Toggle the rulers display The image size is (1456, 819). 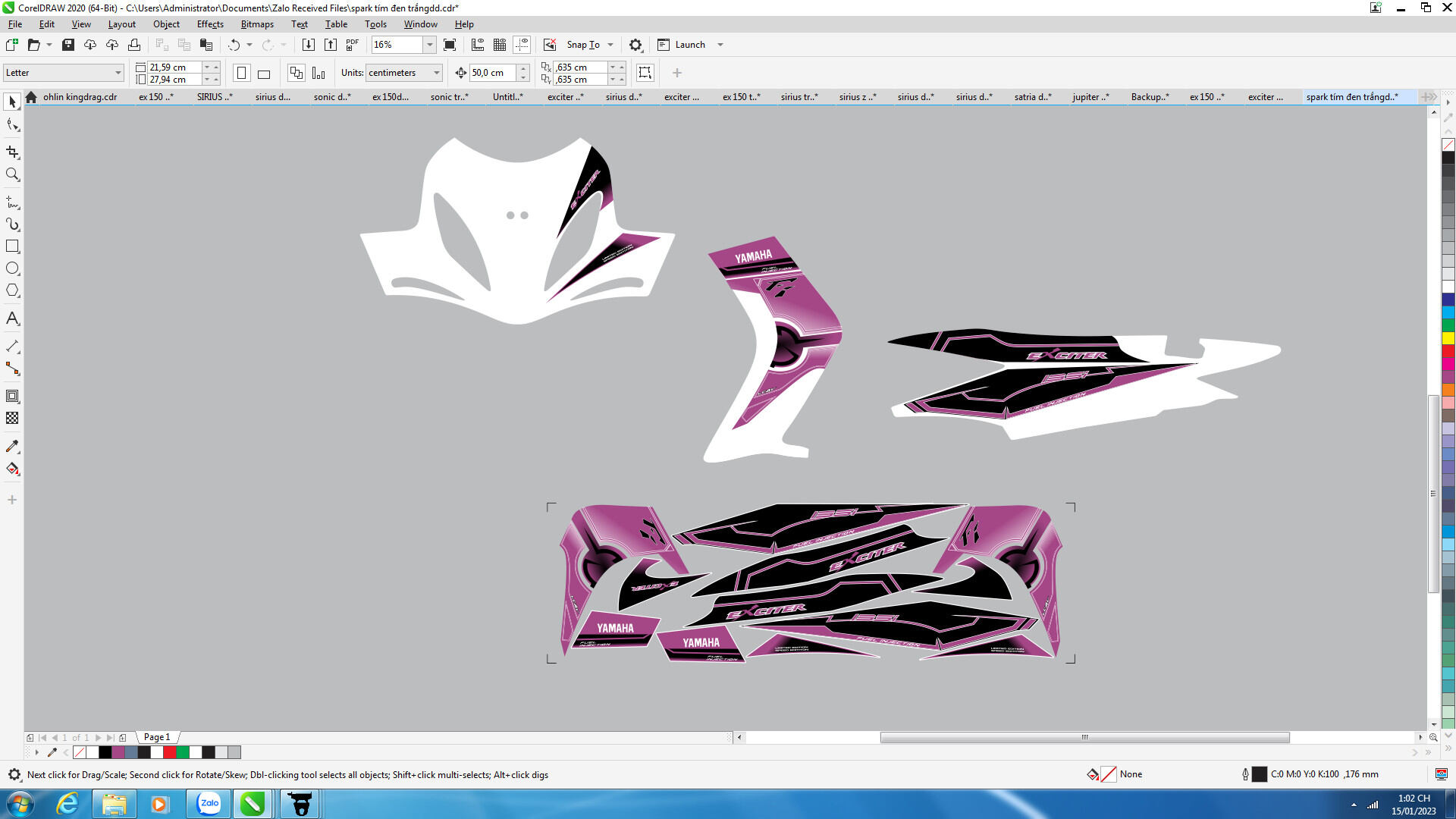click(x=478, y=45)
